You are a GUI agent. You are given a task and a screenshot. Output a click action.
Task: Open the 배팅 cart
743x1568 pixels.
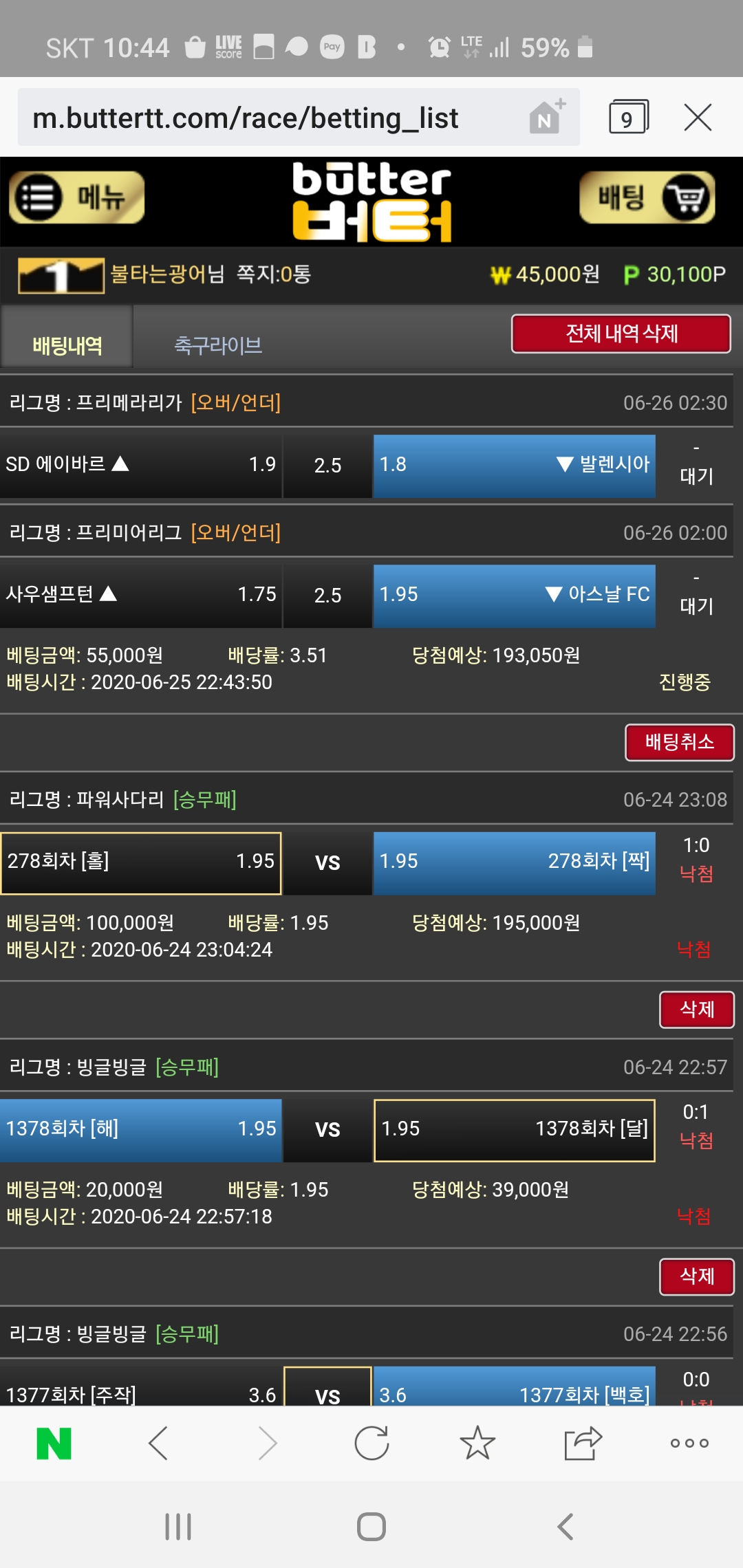point(647,198)
